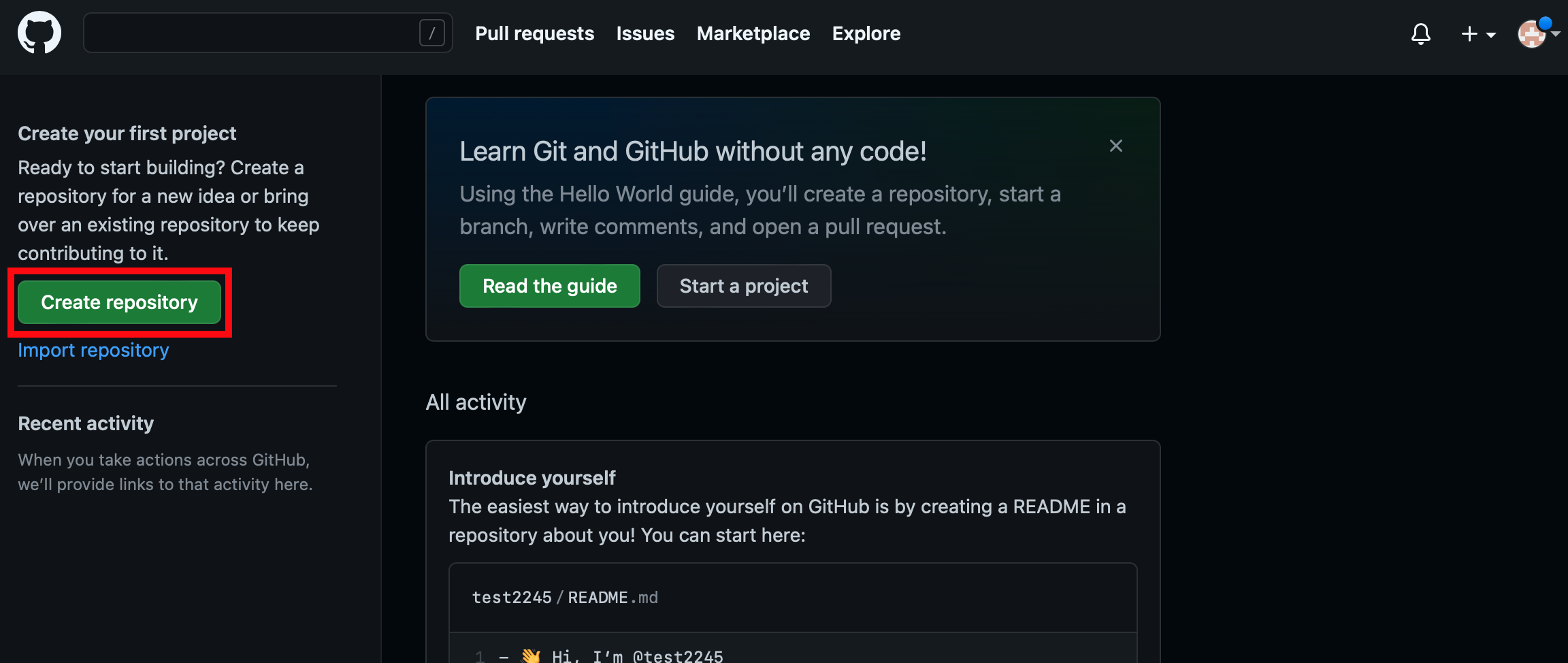Viewport: 1568px width, 663px height.
Task: Click the plus icon in header
Action: click(x=1469, y=33)
